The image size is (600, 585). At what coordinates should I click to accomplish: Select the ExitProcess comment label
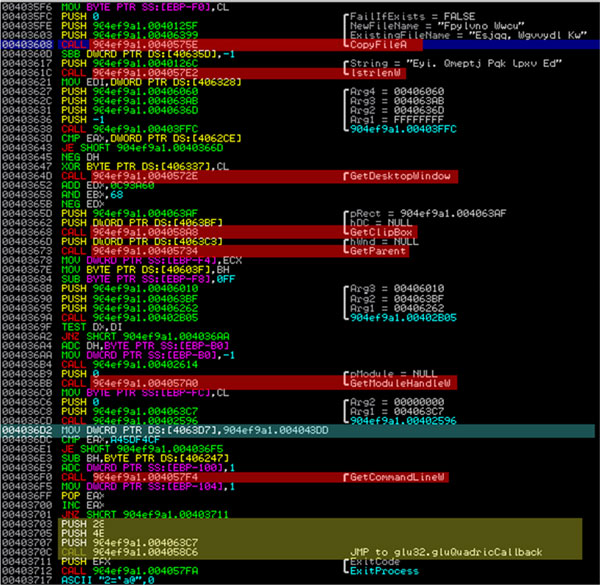pyautogui.click(x=384, y=571)
